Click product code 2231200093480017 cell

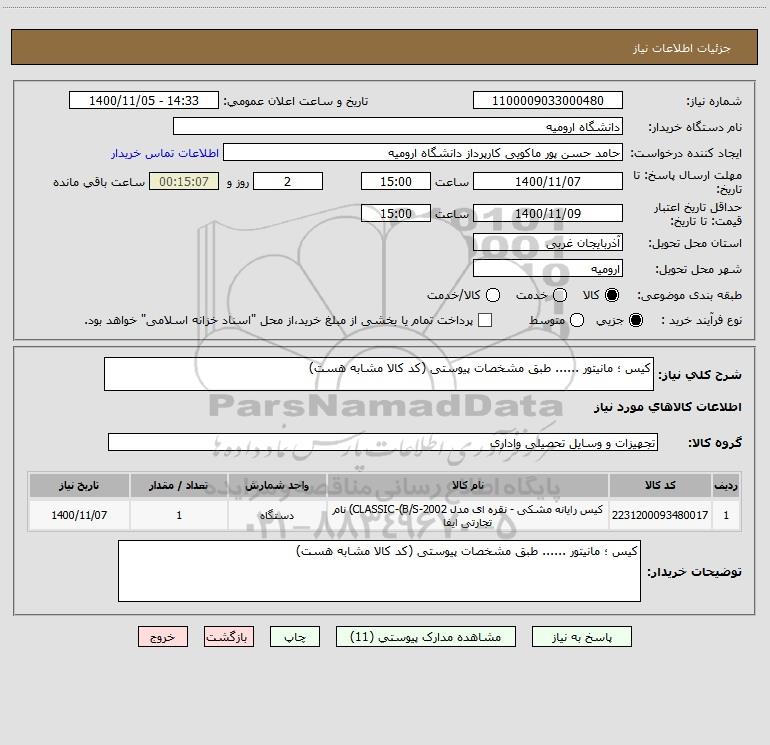click(660, 515)
